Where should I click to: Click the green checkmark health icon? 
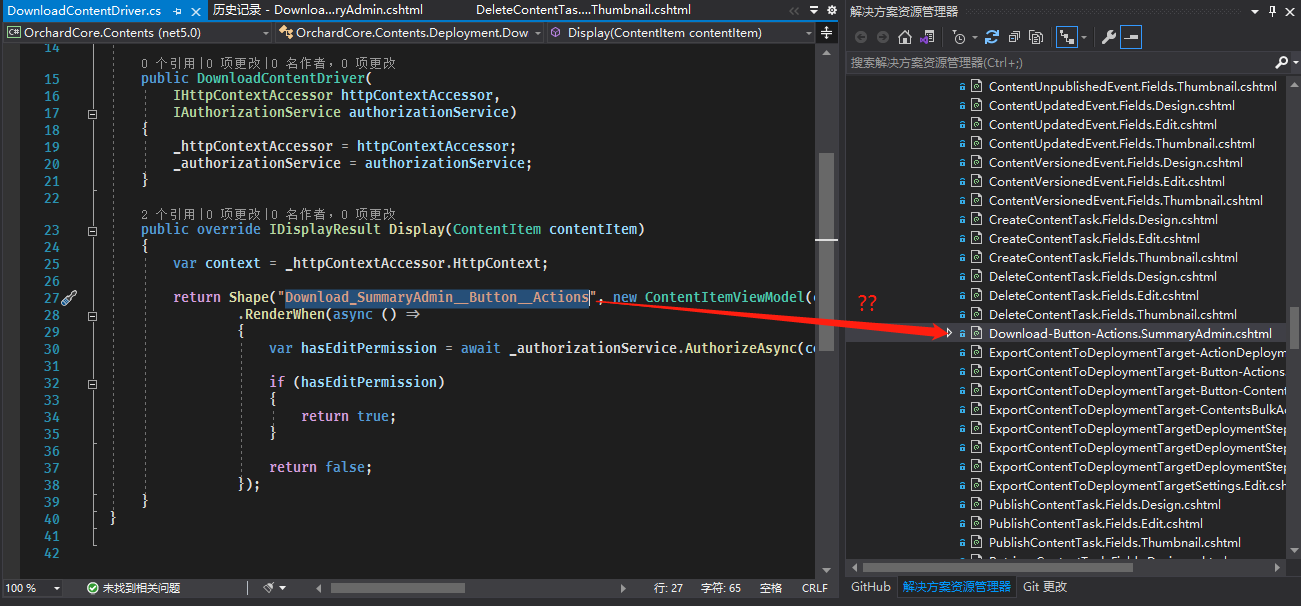[92, 588]
